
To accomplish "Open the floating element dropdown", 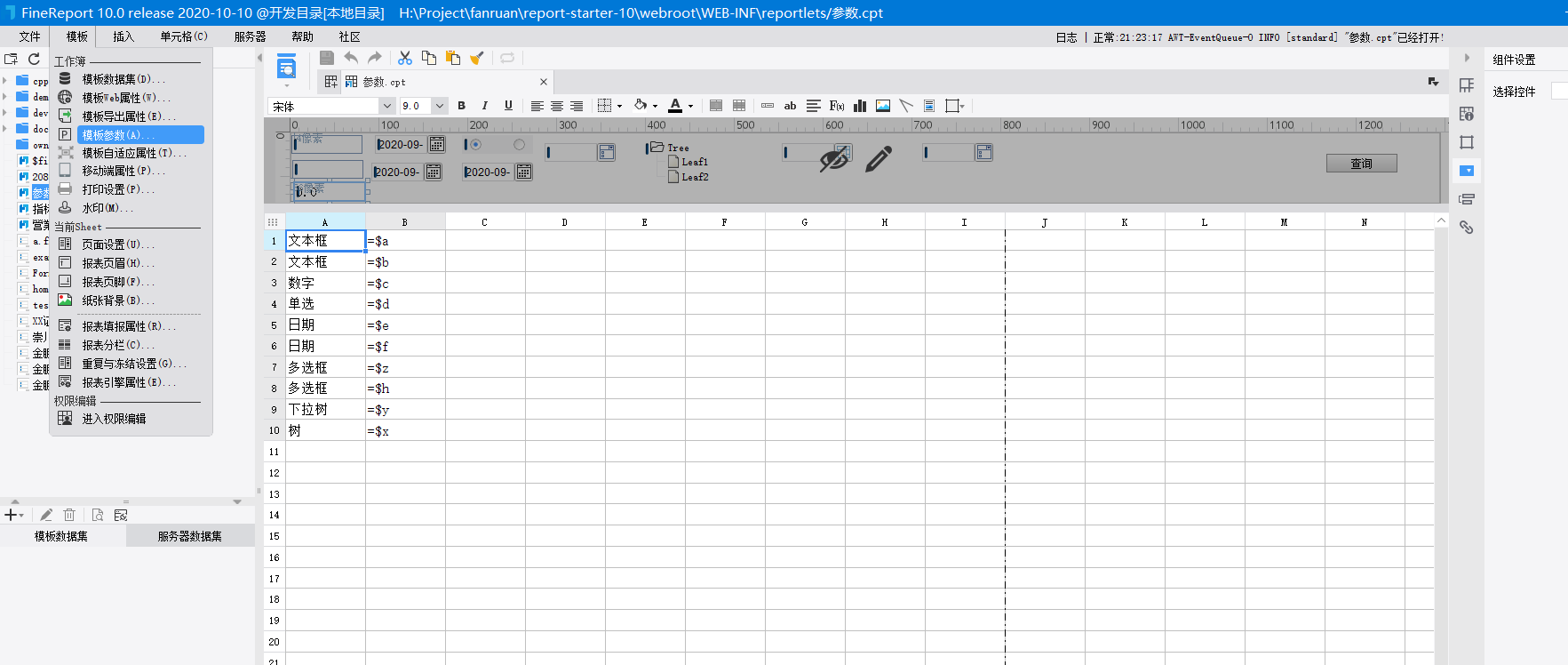I will click(955, 106).
